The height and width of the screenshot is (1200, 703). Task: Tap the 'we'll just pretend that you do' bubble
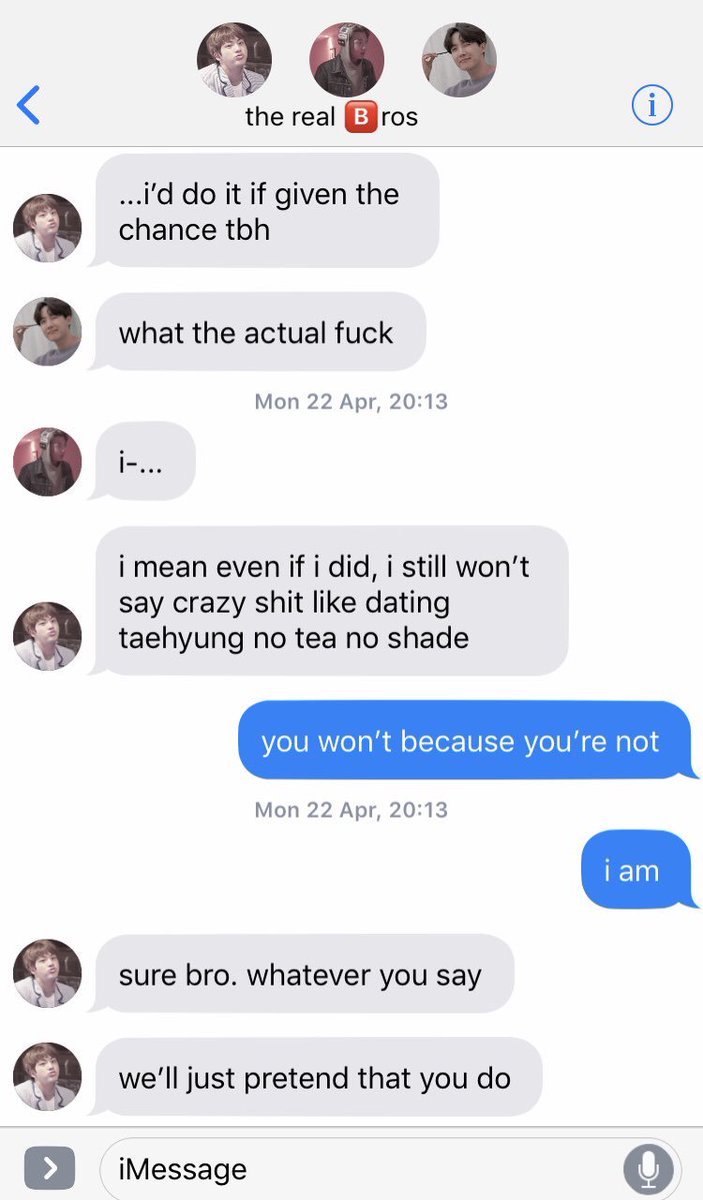[x=316, y=1078]
